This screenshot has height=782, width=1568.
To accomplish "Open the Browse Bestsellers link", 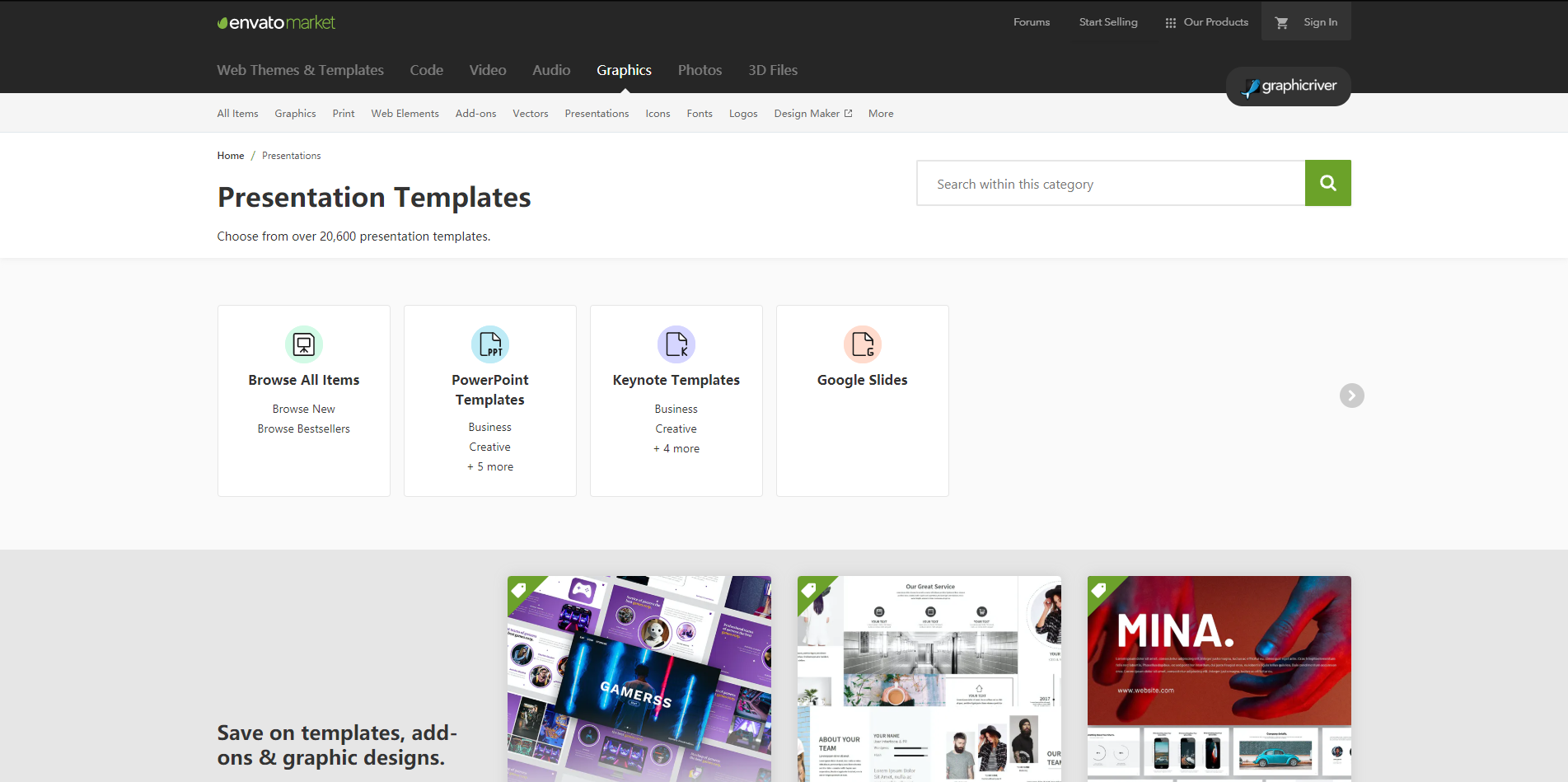I will (x=303, y=428).
